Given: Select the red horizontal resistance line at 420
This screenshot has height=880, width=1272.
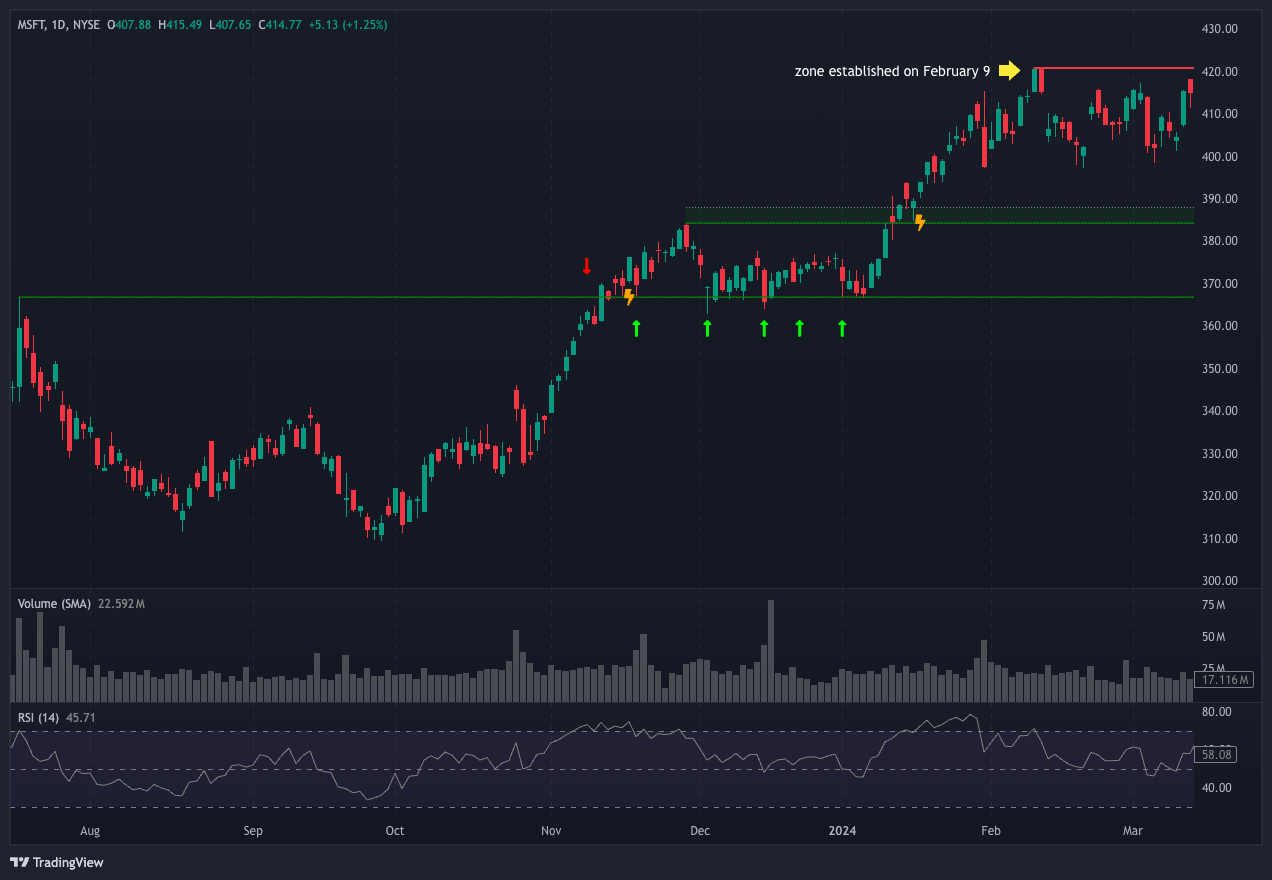Looking at the screenshot, I should [x=1115, y=68].
